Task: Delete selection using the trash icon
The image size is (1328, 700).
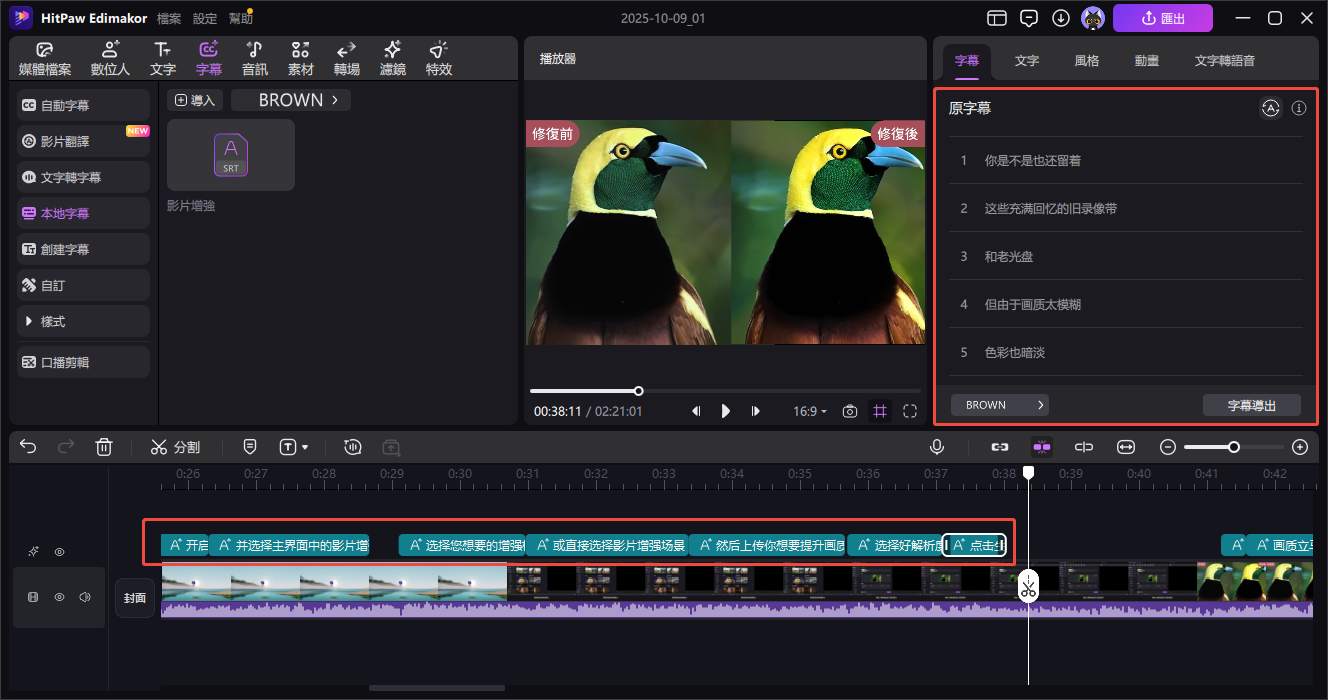Action: (x=104, y=447)
